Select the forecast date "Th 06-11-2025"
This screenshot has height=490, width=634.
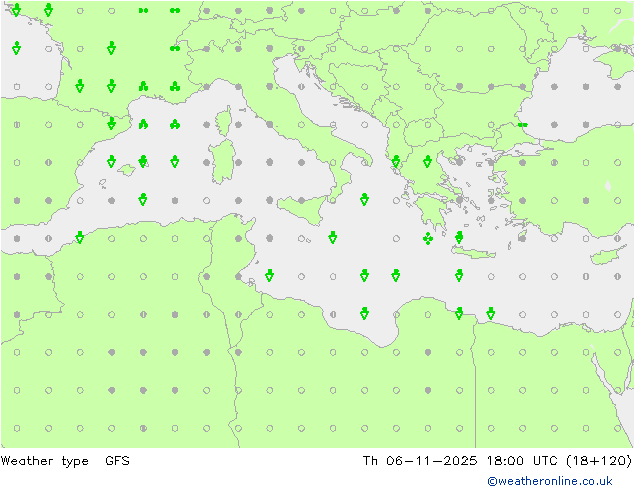pos(420,460)
